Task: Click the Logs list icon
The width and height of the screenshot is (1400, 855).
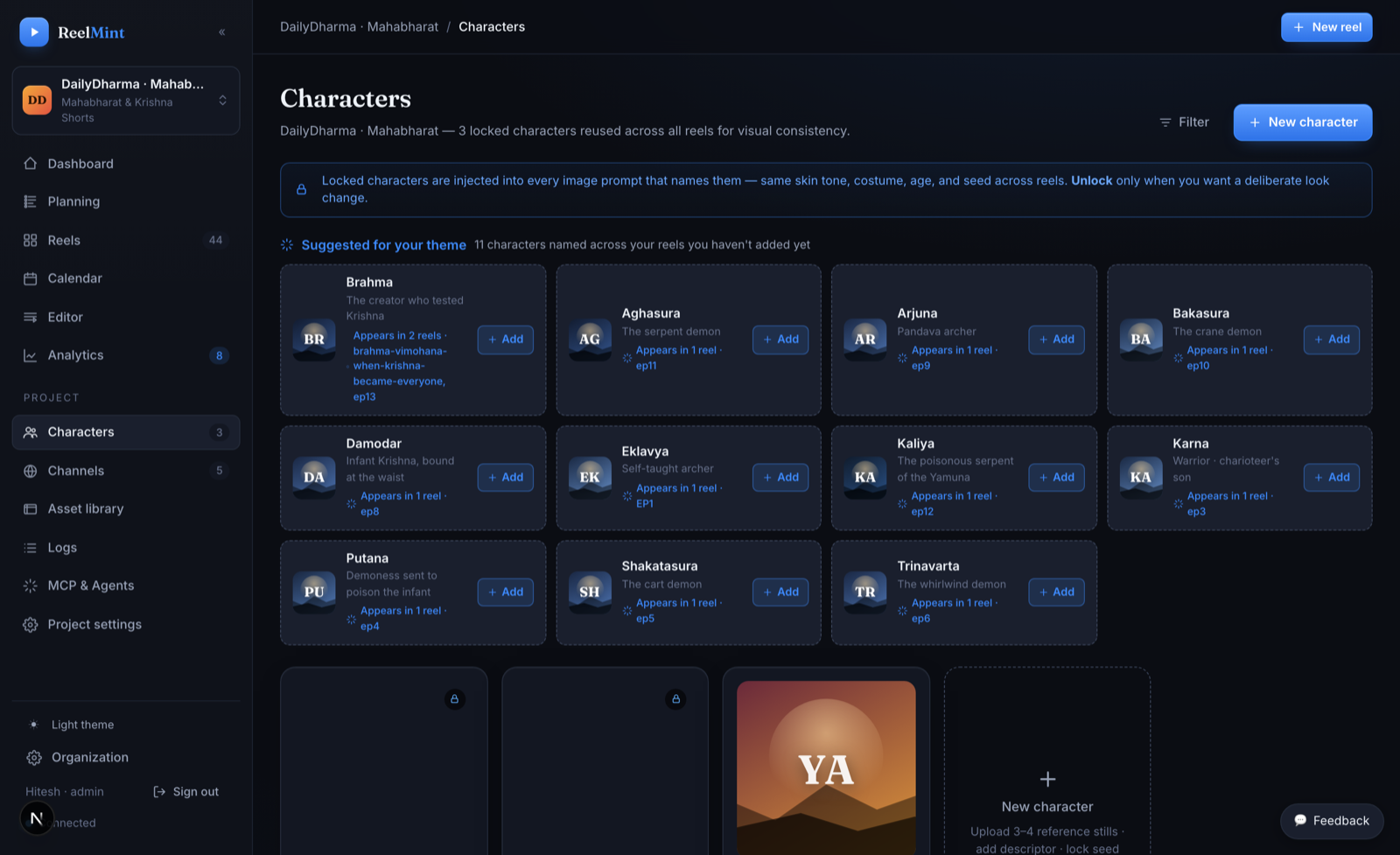Action: coord(31,548)
